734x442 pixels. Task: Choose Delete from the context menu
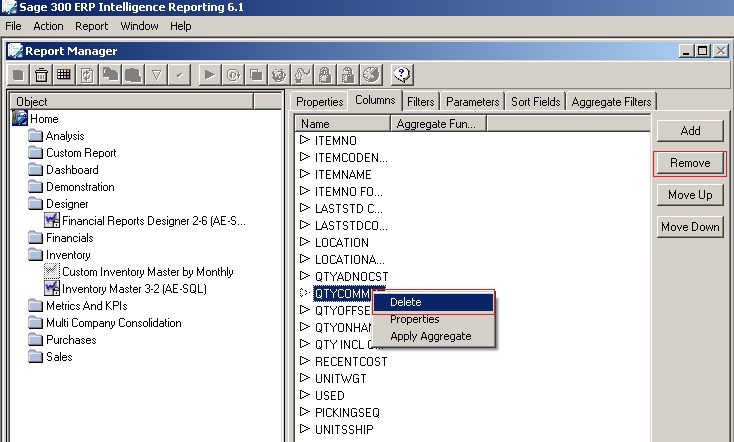433,302
